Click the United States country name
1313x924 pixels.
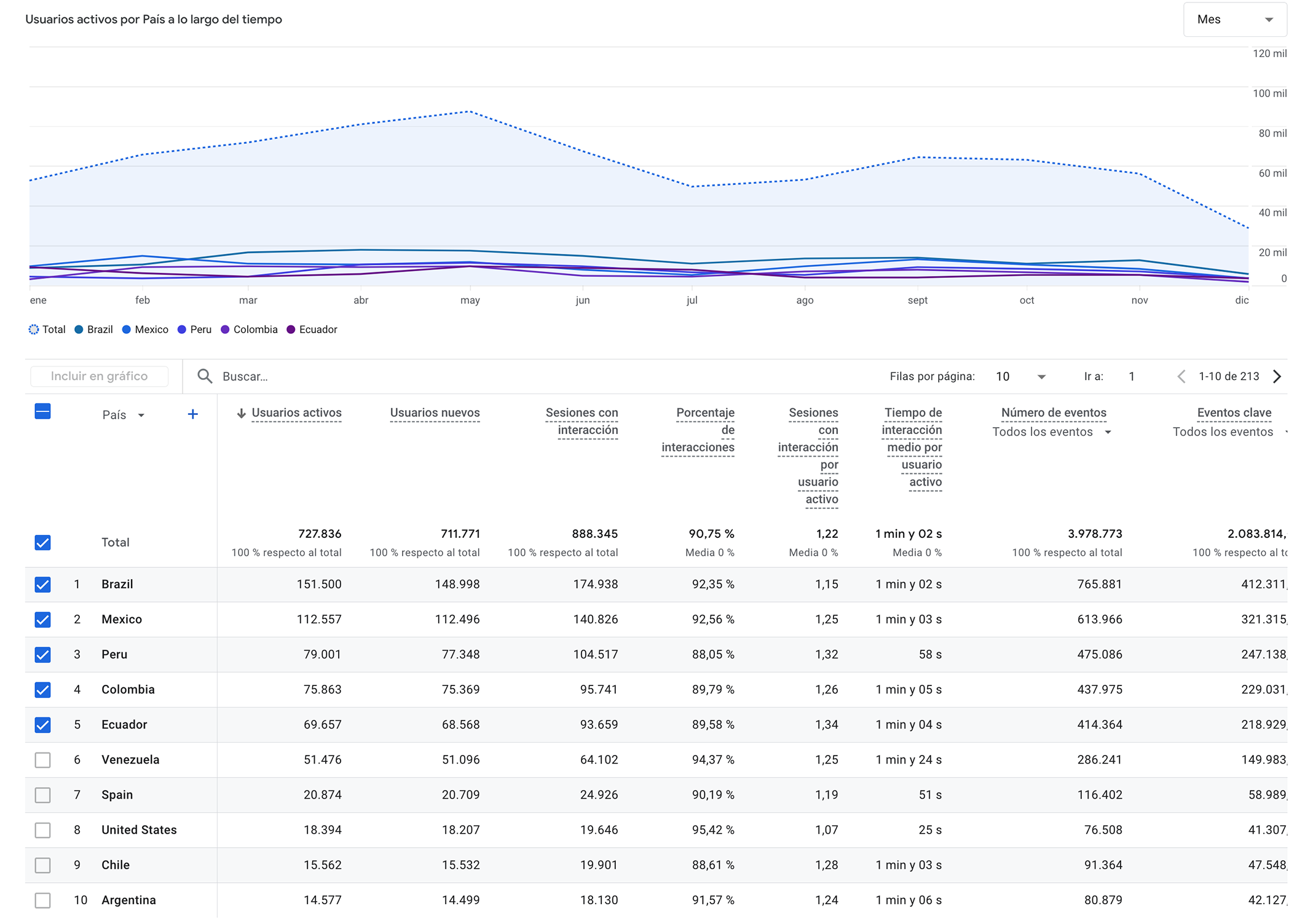139,830
